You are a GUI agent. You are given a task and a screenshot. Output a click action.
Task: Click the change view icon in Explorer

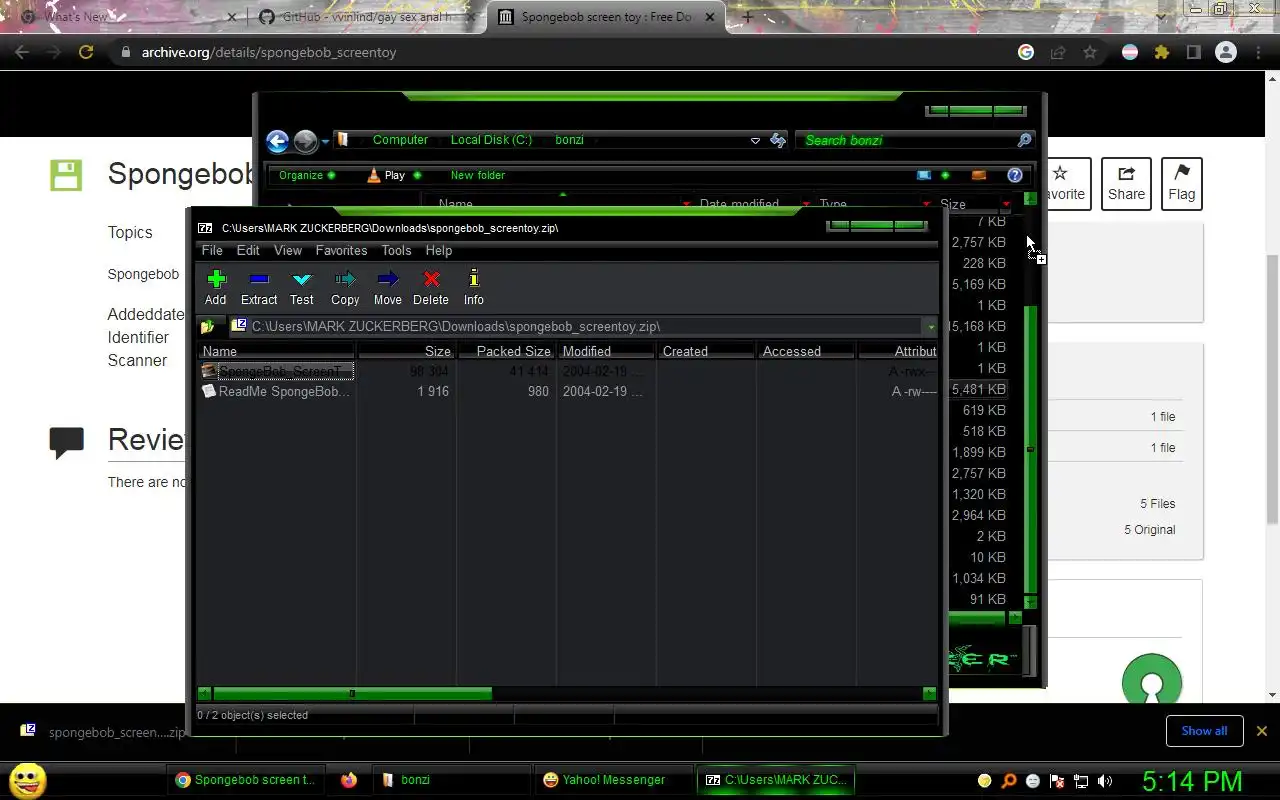click(924, 175)
